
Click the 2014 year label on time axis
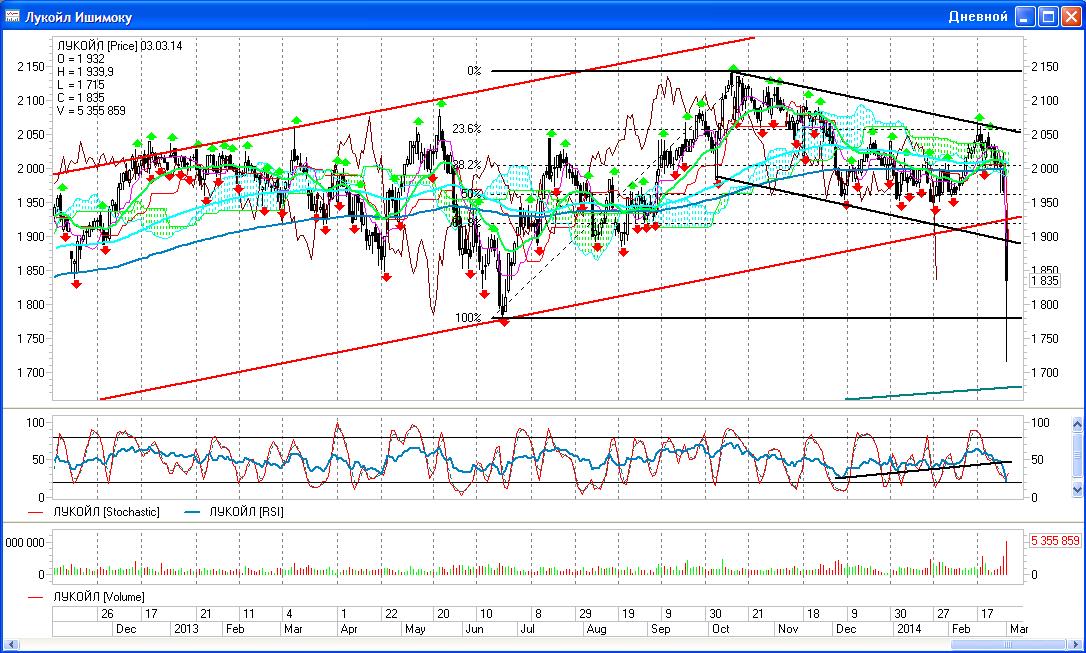tap(909, 629)
